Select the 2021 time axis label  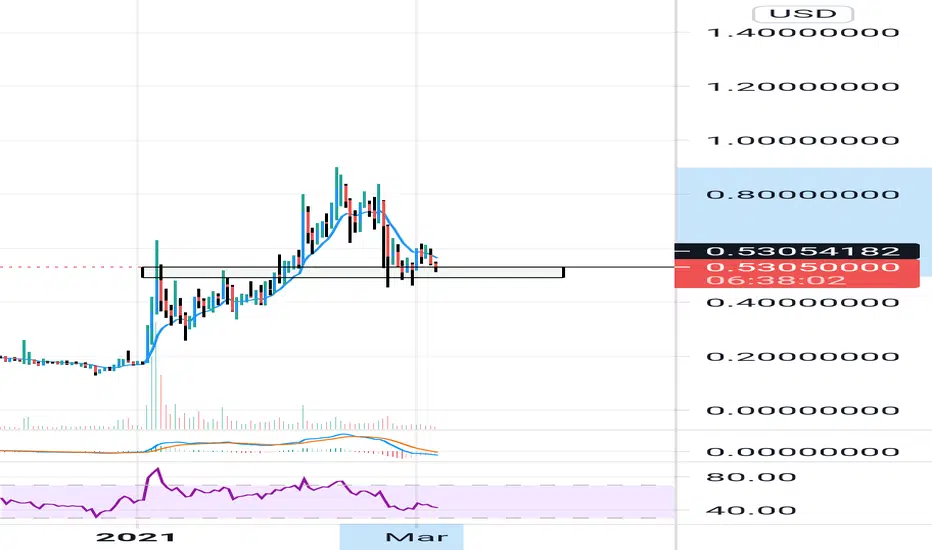[x=136, y=538]
